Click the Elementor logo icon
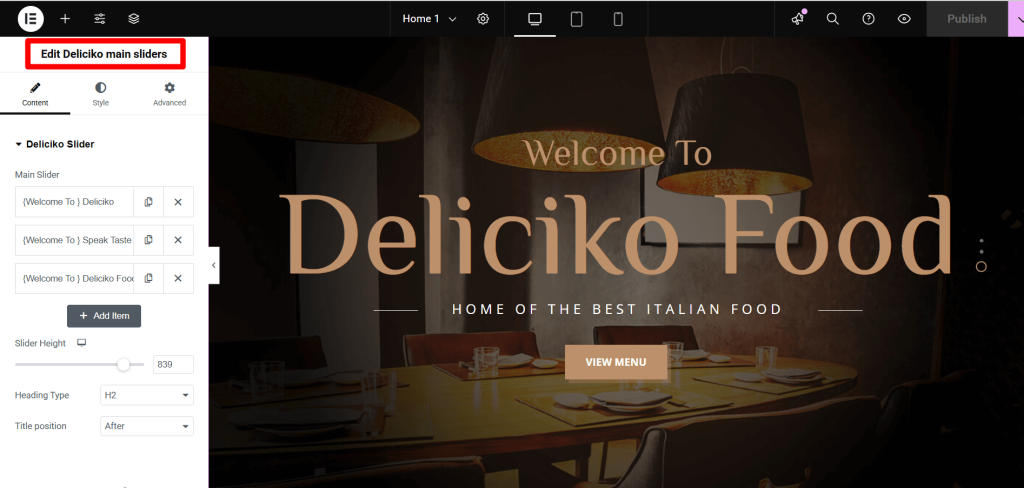The width and height of the screenshot is (1024, 488). [x=30, y=18]
